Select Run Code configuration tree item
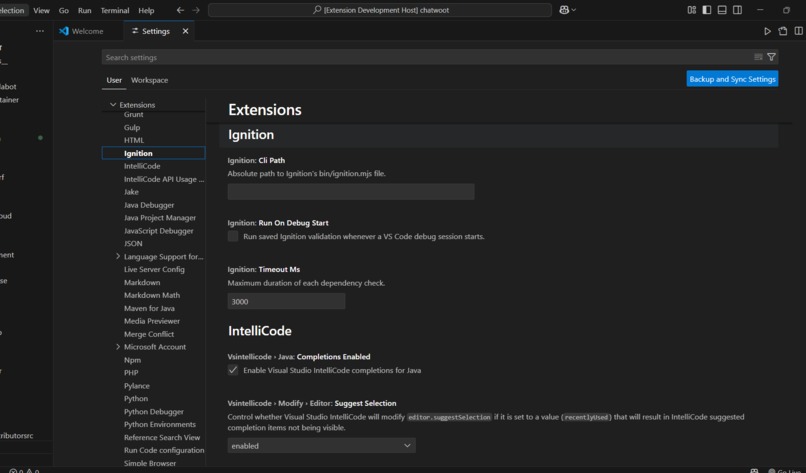 [x=163, y=450]
